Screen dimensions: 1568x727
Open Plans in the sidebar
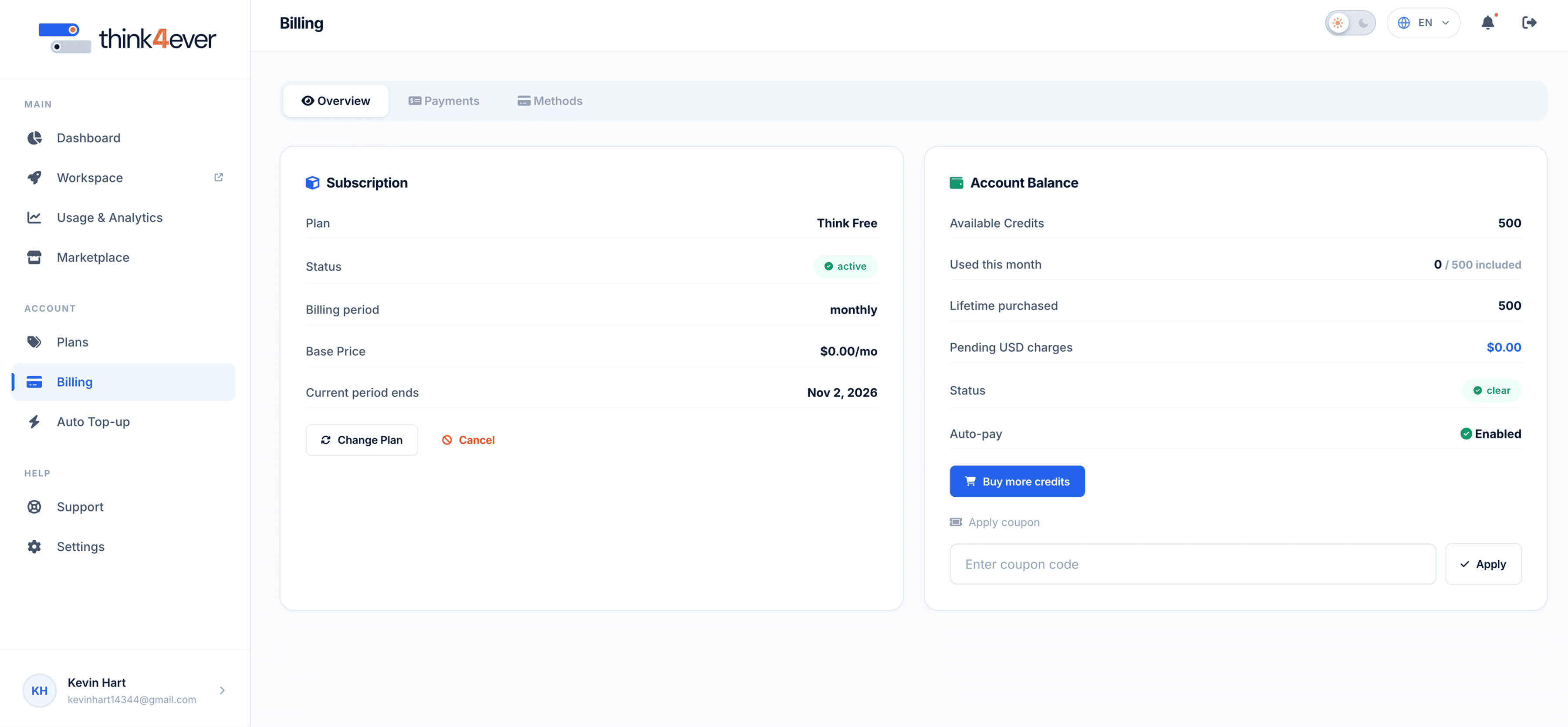tap(124, 342)
